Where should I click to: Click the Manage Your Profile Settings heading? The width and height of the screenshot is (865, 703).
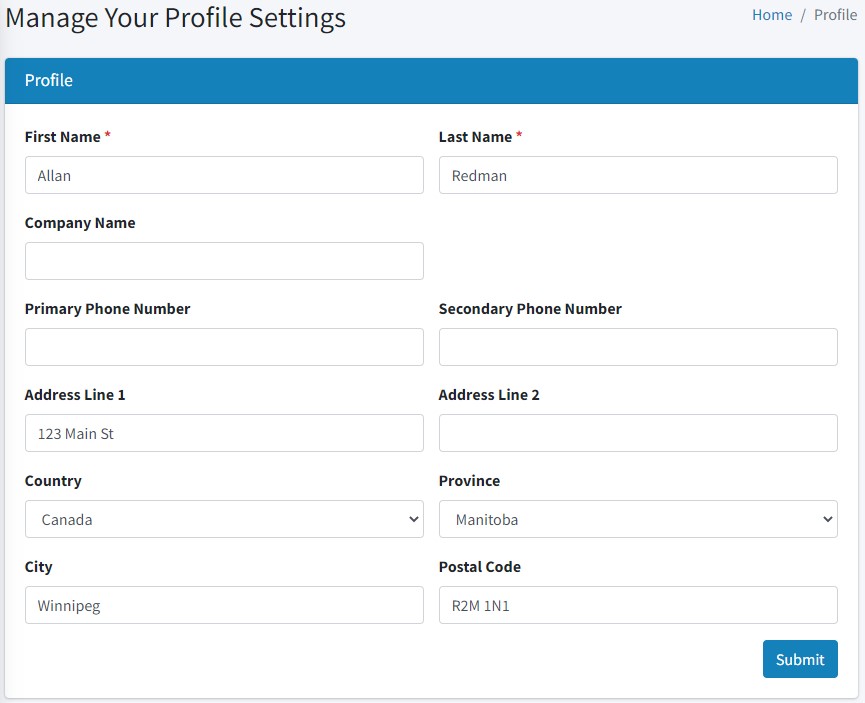click(175, 18)
